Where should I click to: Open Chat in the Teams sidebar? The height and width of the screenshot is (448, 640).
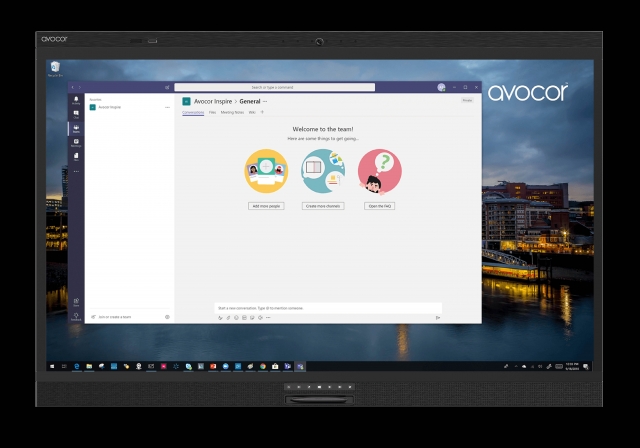pos(76,114)
